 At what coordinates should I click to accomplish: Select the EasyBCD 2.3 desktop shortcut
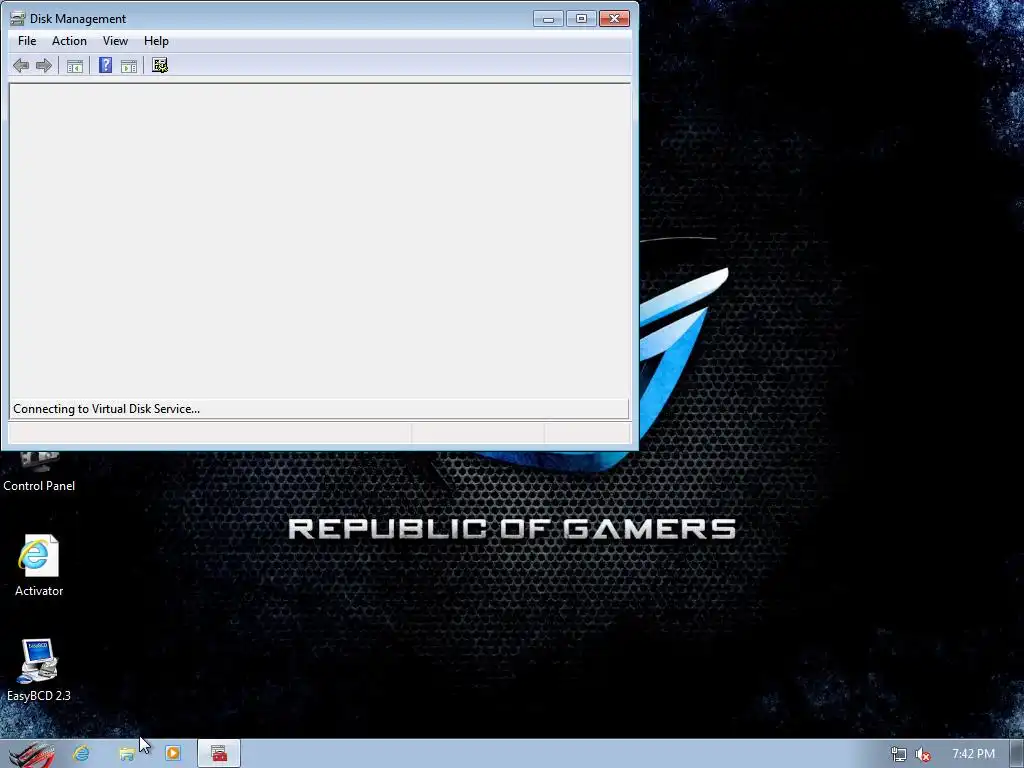coord(39,670)
